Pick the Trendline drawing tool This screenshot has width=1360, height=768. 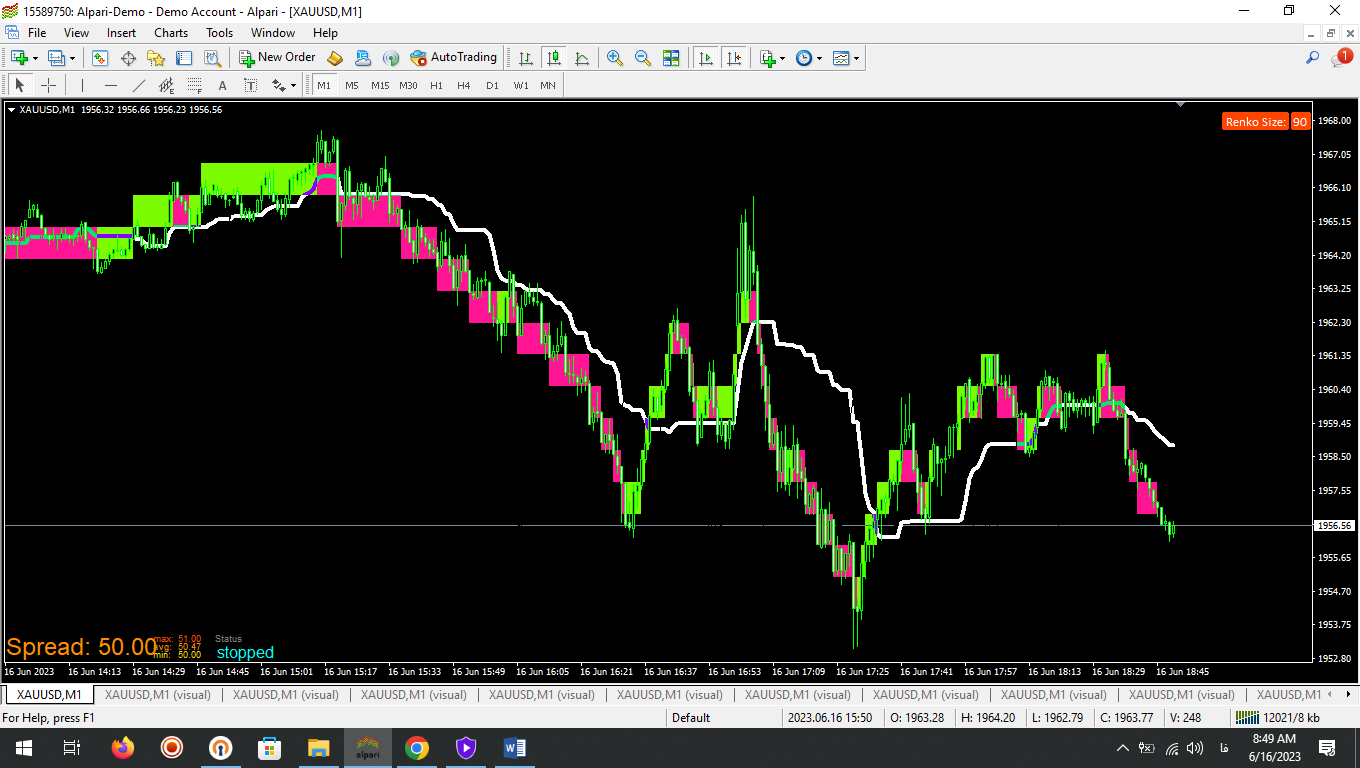click(x=138, y=85)
